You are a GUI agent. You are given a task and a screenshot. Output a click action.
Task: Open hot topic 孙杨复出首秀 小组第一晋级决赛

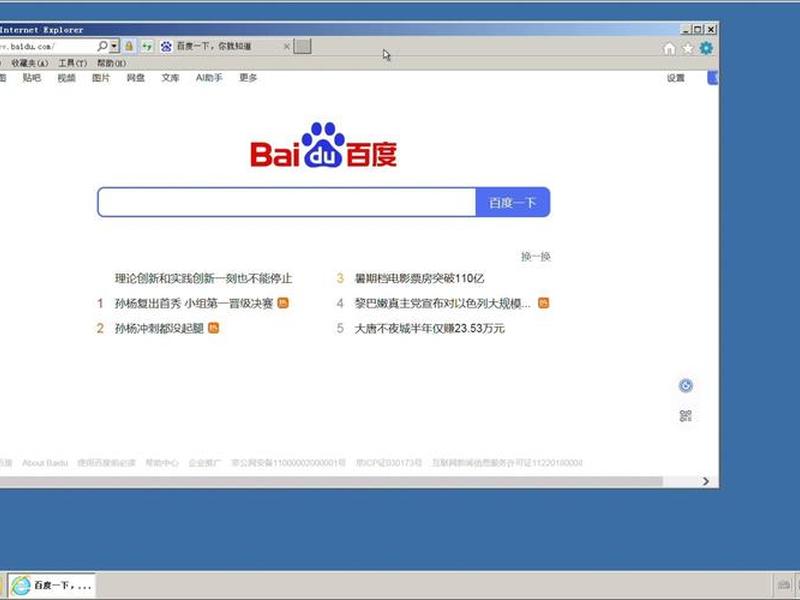point(194,304)
